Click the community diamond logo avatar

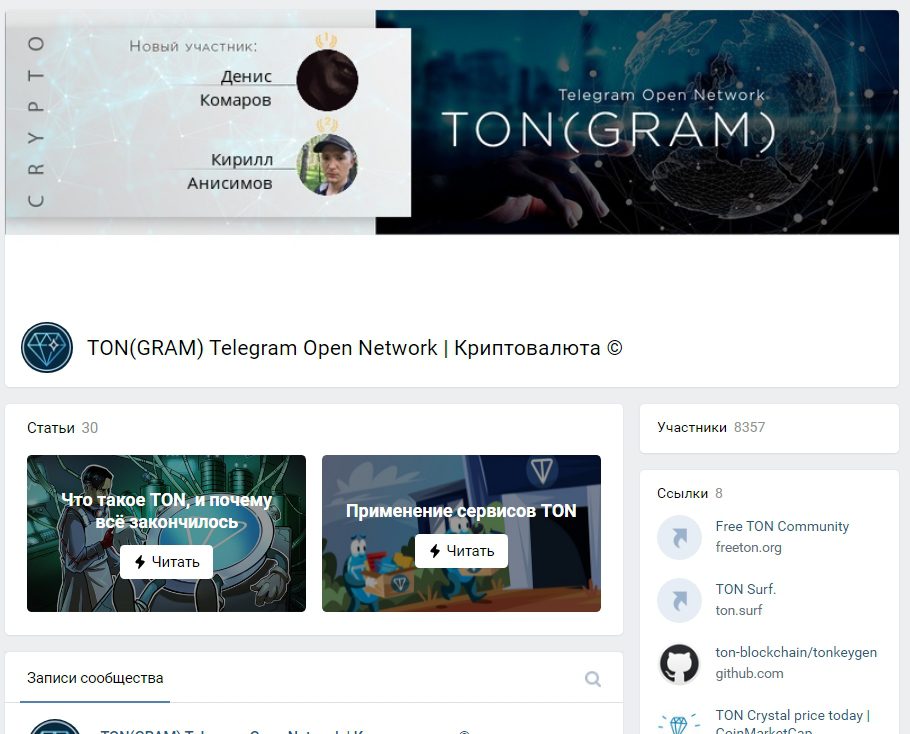point(47,348)
